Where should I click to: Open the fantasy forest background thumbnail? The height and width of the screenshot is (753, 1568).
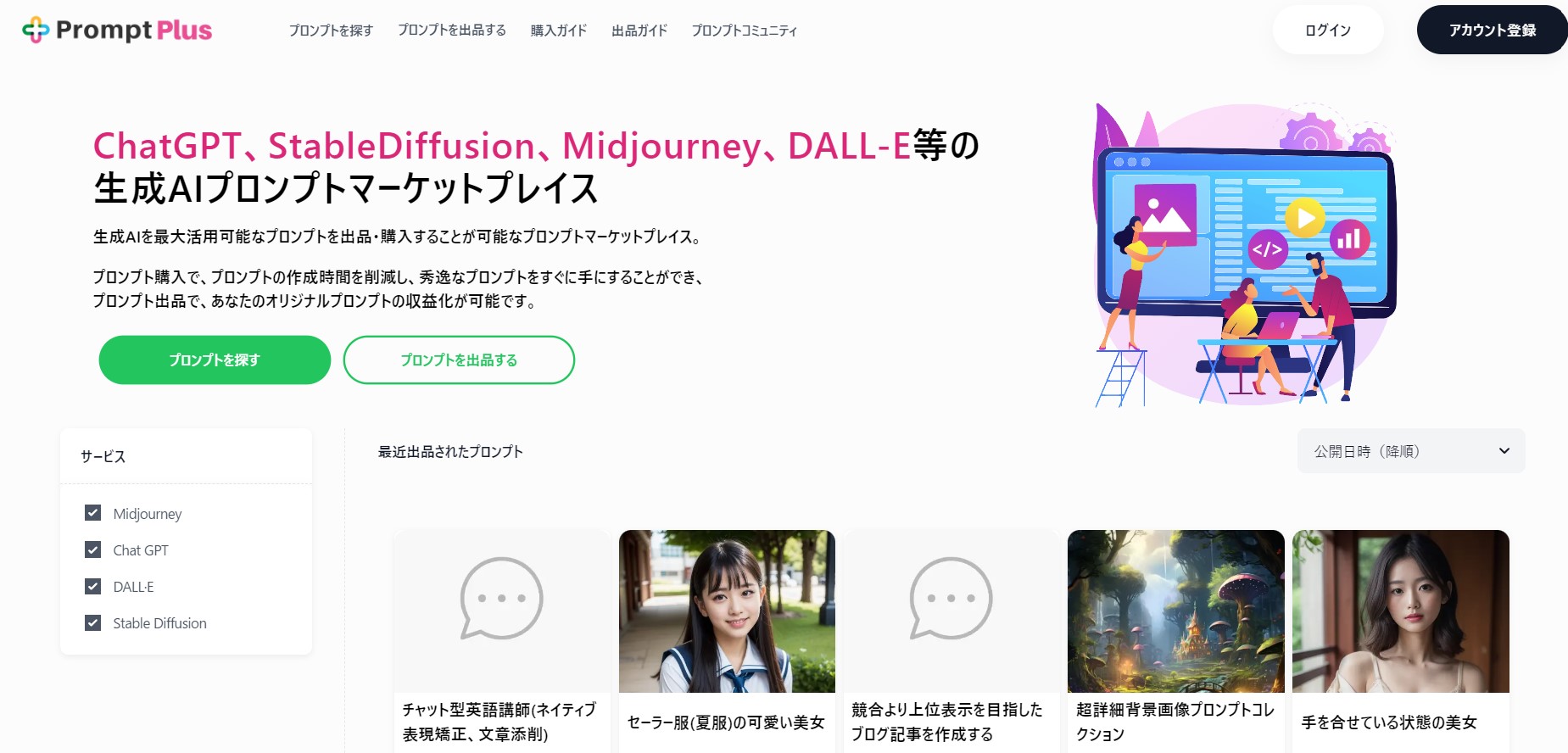[x=1175, y=611]
